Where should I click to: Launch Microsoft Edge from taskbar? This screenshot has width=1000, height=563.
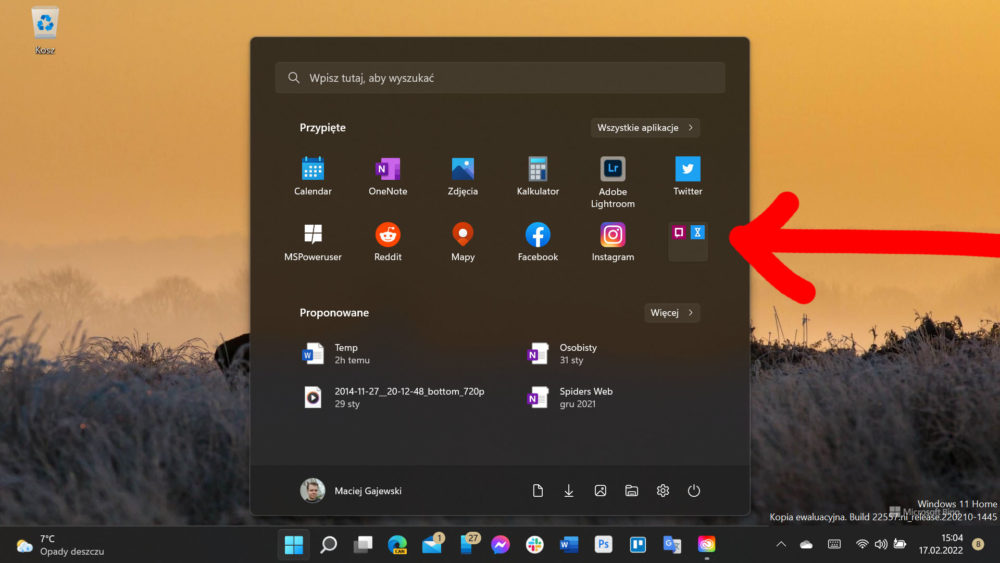(x=397, y=545)
